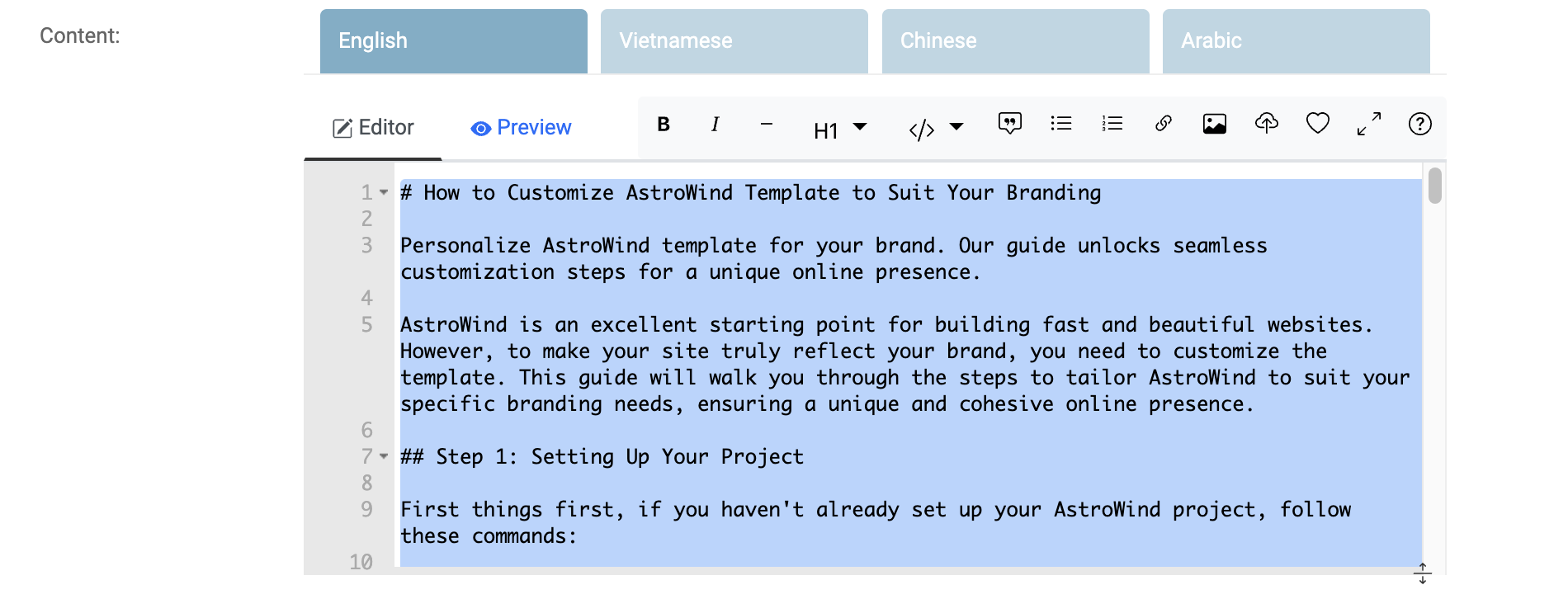1568x599 pixels.
Task: Upload a file with the cloud icon
Action: coord(1267,124)
